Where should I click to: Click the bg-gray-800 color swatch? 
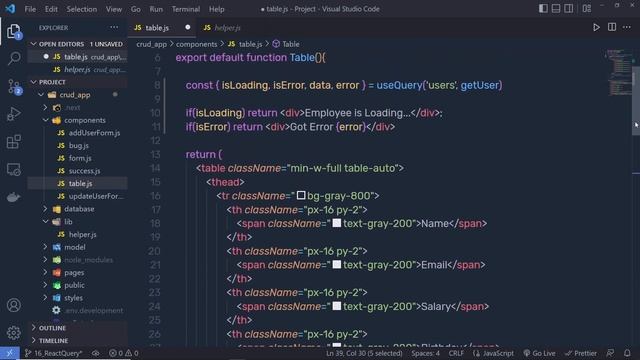[301, 196]
